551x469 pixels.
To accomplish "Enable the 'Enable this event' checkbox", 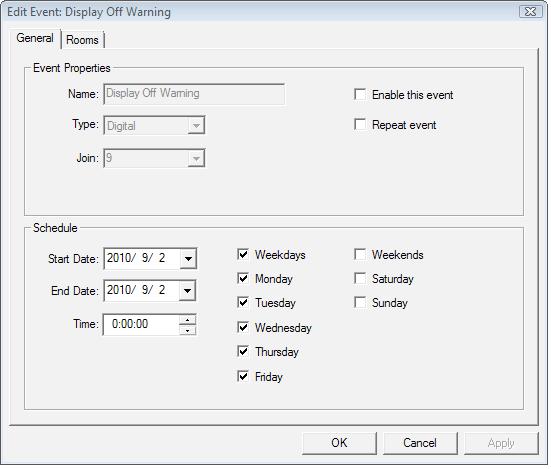I will (360, 94).
